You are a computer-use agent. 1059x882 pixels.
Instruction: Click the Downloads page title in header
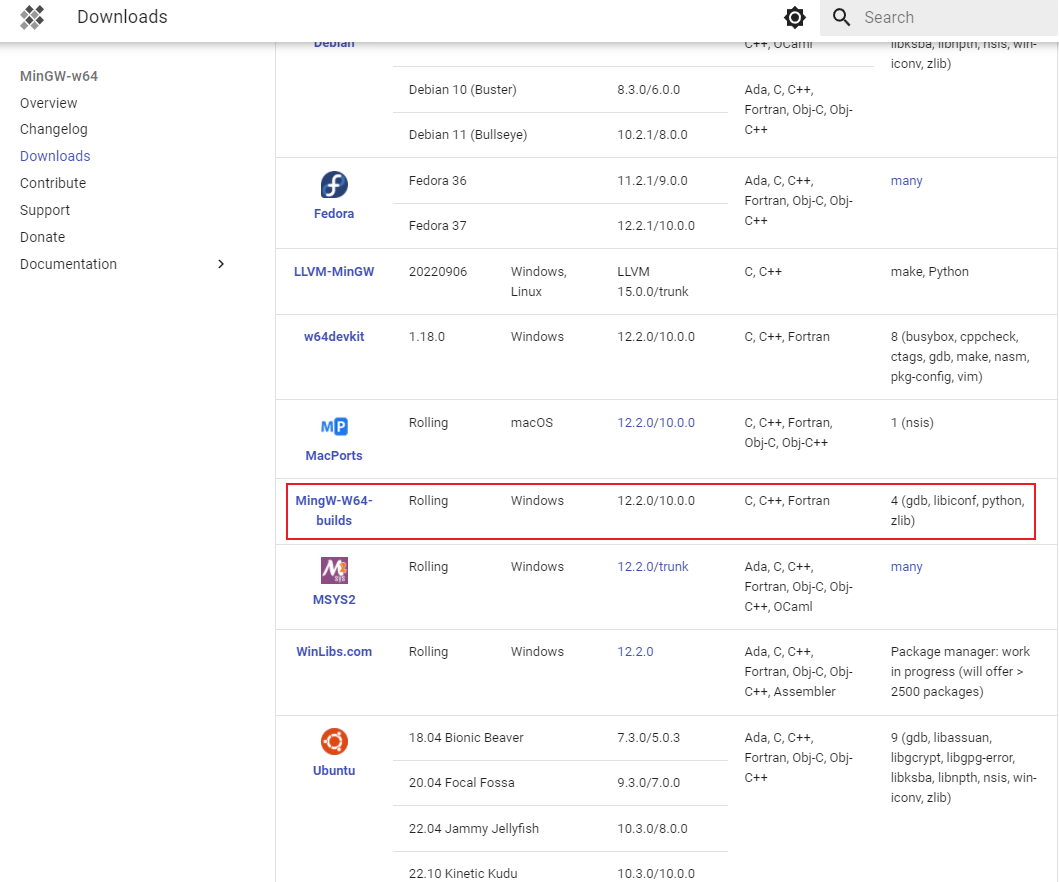(x=122, y=17)
